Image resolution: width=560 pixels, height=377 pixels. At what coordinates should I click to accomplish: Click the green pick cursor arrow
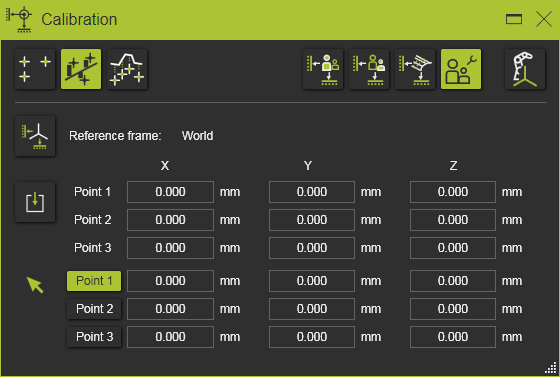35,285
